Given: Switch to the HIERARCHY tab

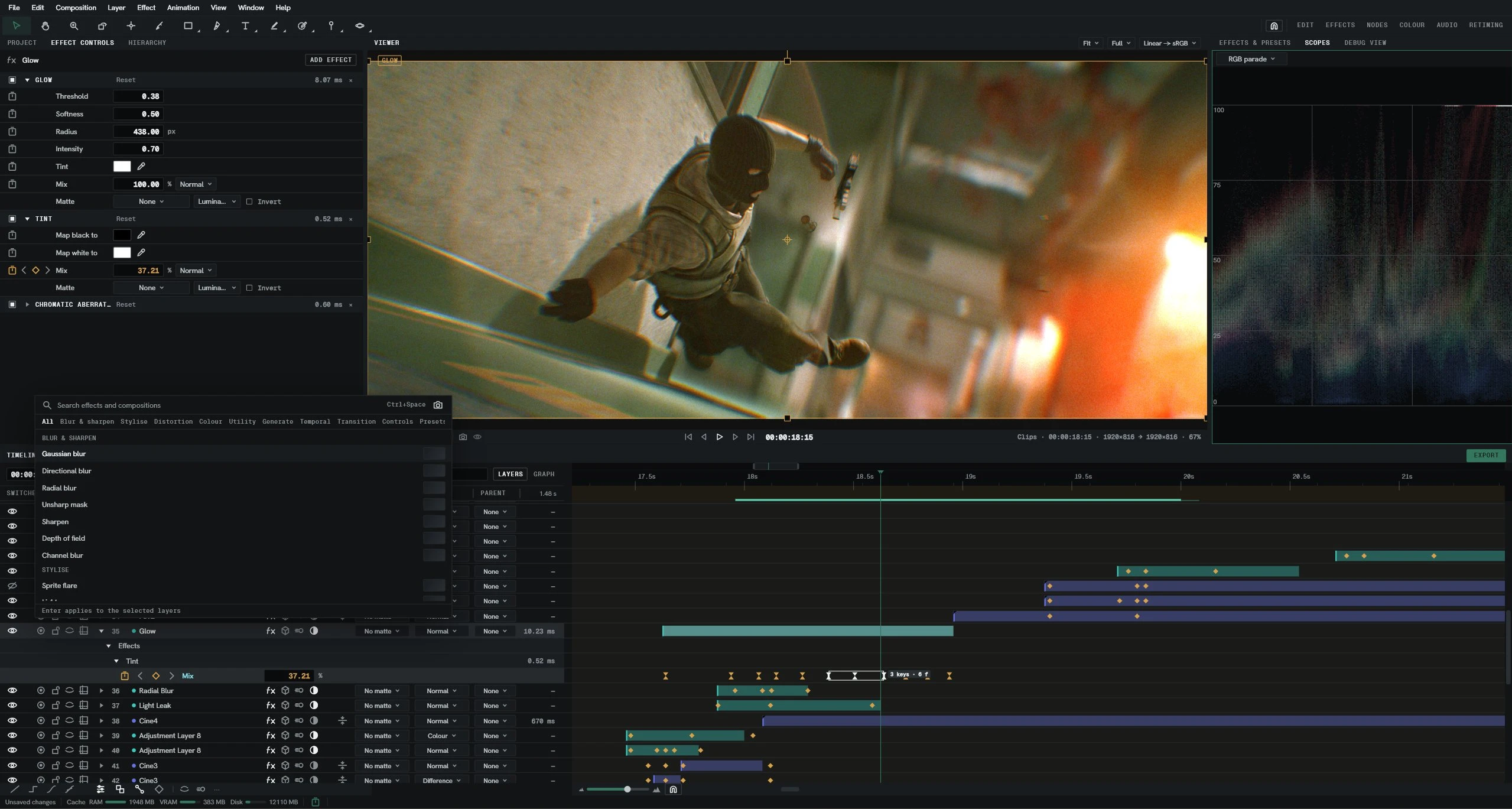Looking at the screenshot, I should click(x=147, y=43).
